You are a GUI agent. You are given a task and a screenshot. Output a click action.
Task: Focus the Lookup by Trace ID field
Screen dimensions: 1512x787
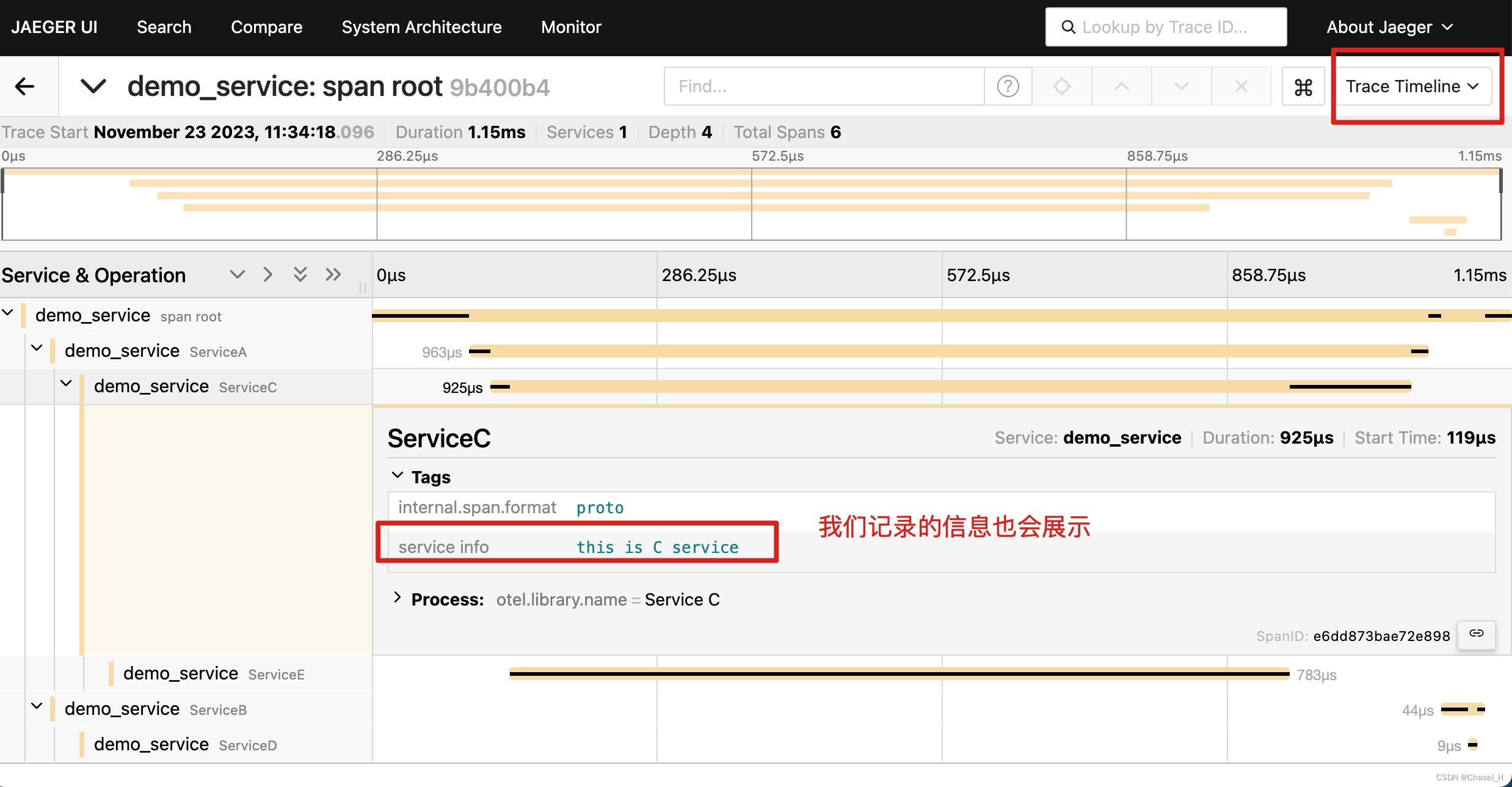[x=1165, y=27]
